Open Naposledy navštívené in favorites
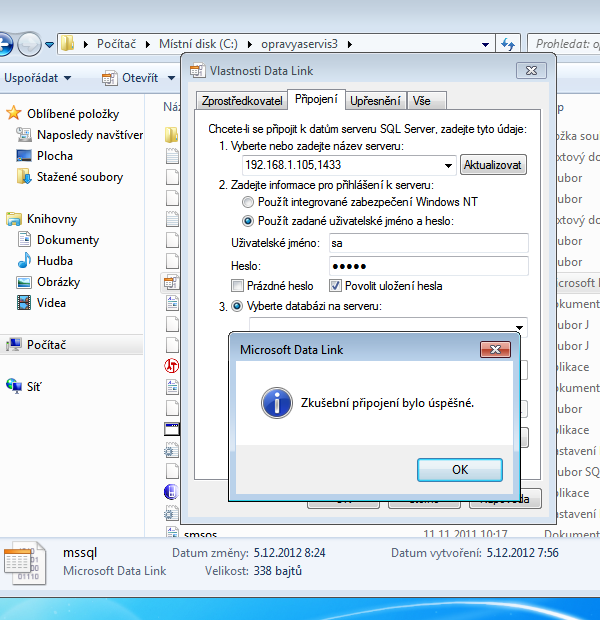 coord(79,135)
